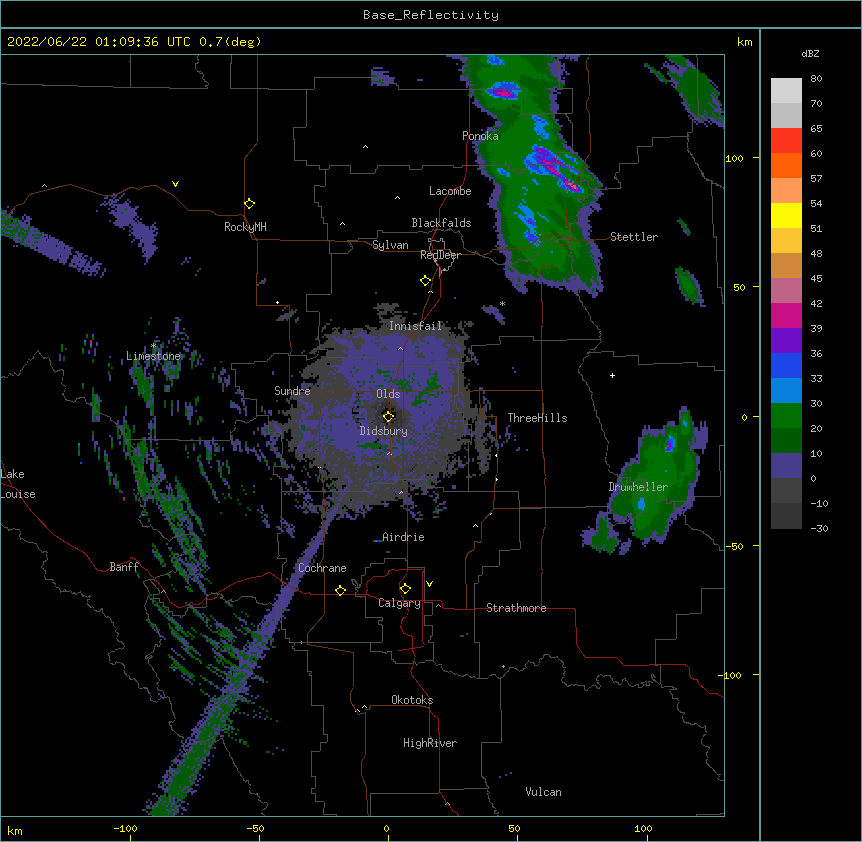
Task: Click the -50 tick on bottom axis
Action: click(x=256, y=828)
